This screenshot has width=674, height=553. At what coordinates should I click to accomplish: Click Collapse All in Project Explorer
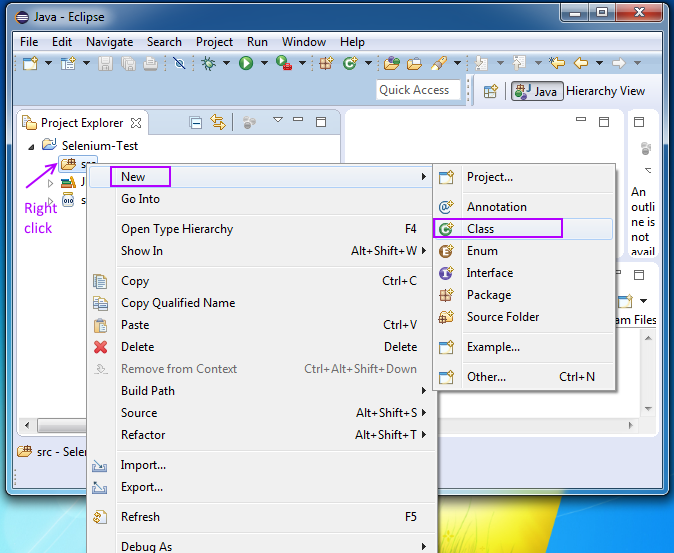[196, 123]
